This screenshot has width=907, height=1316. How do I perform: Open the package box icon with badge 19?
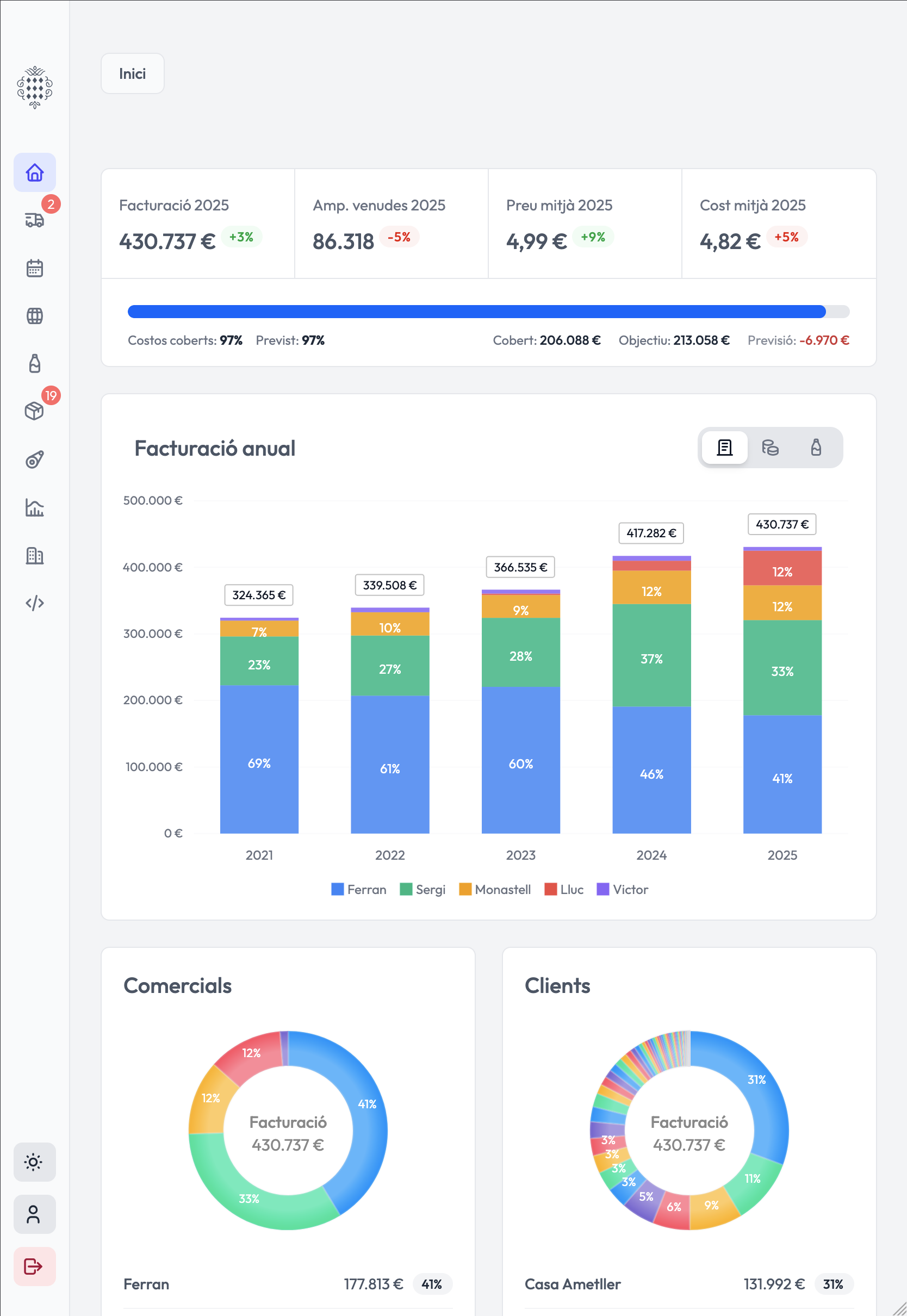click(35, 411)
